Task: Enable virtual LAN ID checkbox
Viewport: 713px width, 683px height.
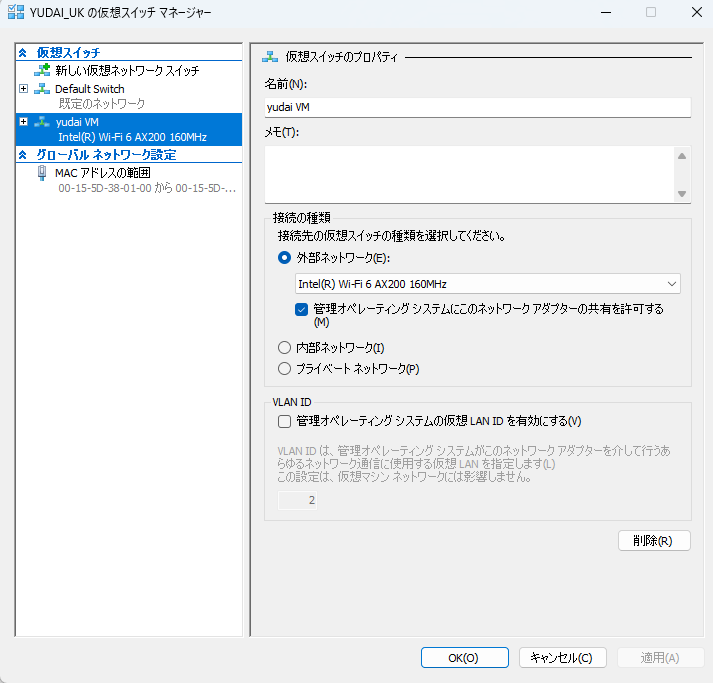Action: (x=284, y=421)
